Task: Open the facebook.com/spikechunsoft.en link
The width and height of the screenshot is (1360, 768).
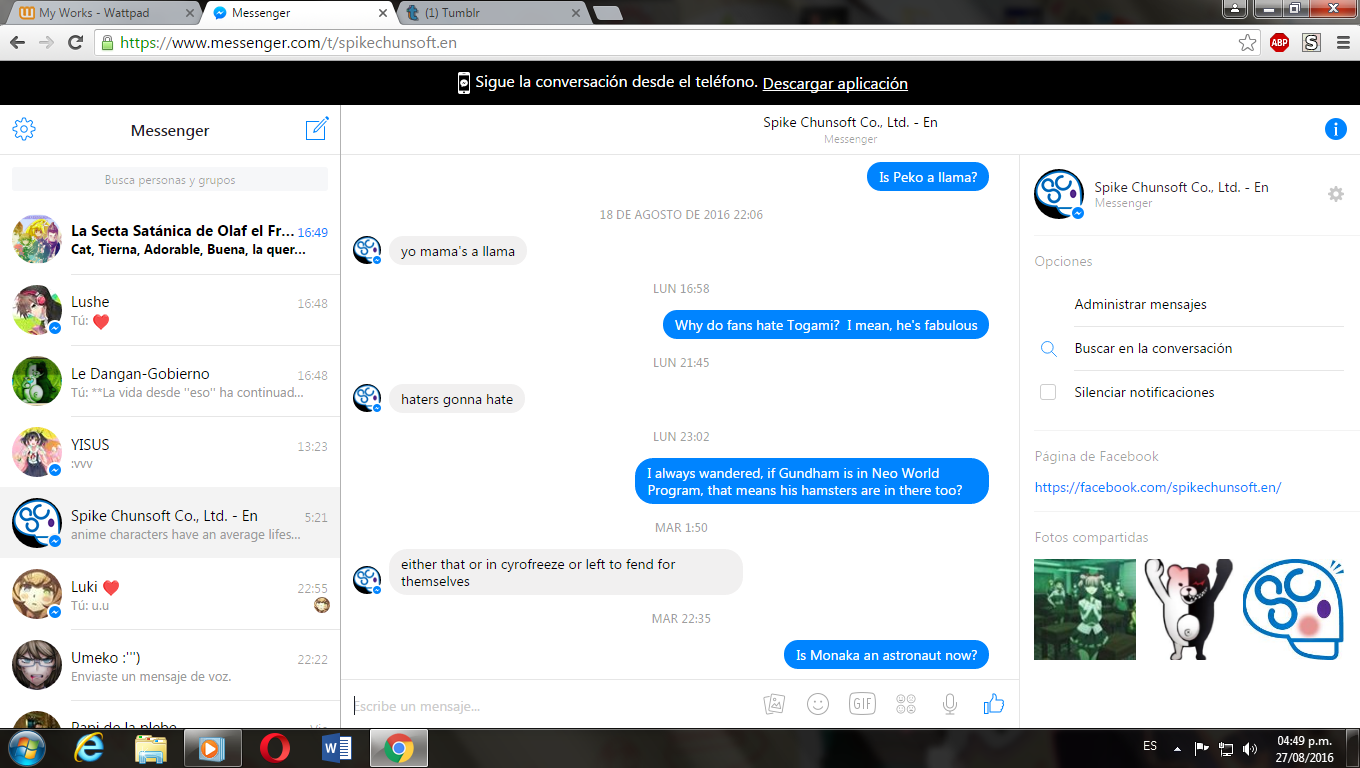Action: 1158,488
